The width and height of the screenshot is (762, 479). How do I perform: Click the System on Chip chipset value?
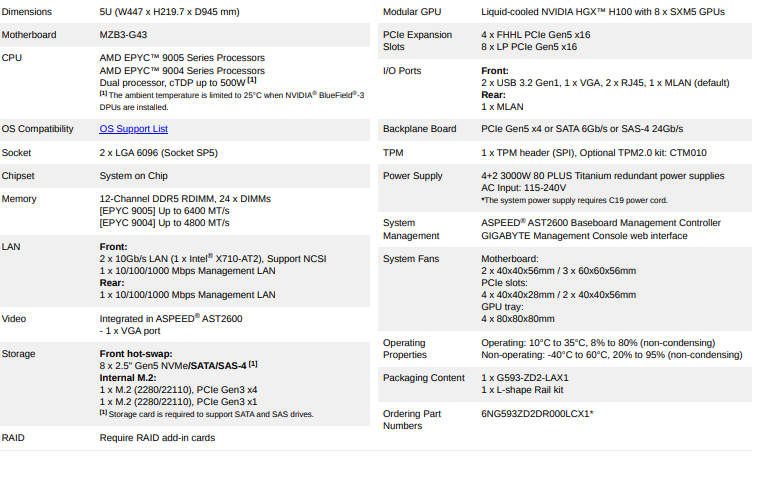click(x=134, y=176)
